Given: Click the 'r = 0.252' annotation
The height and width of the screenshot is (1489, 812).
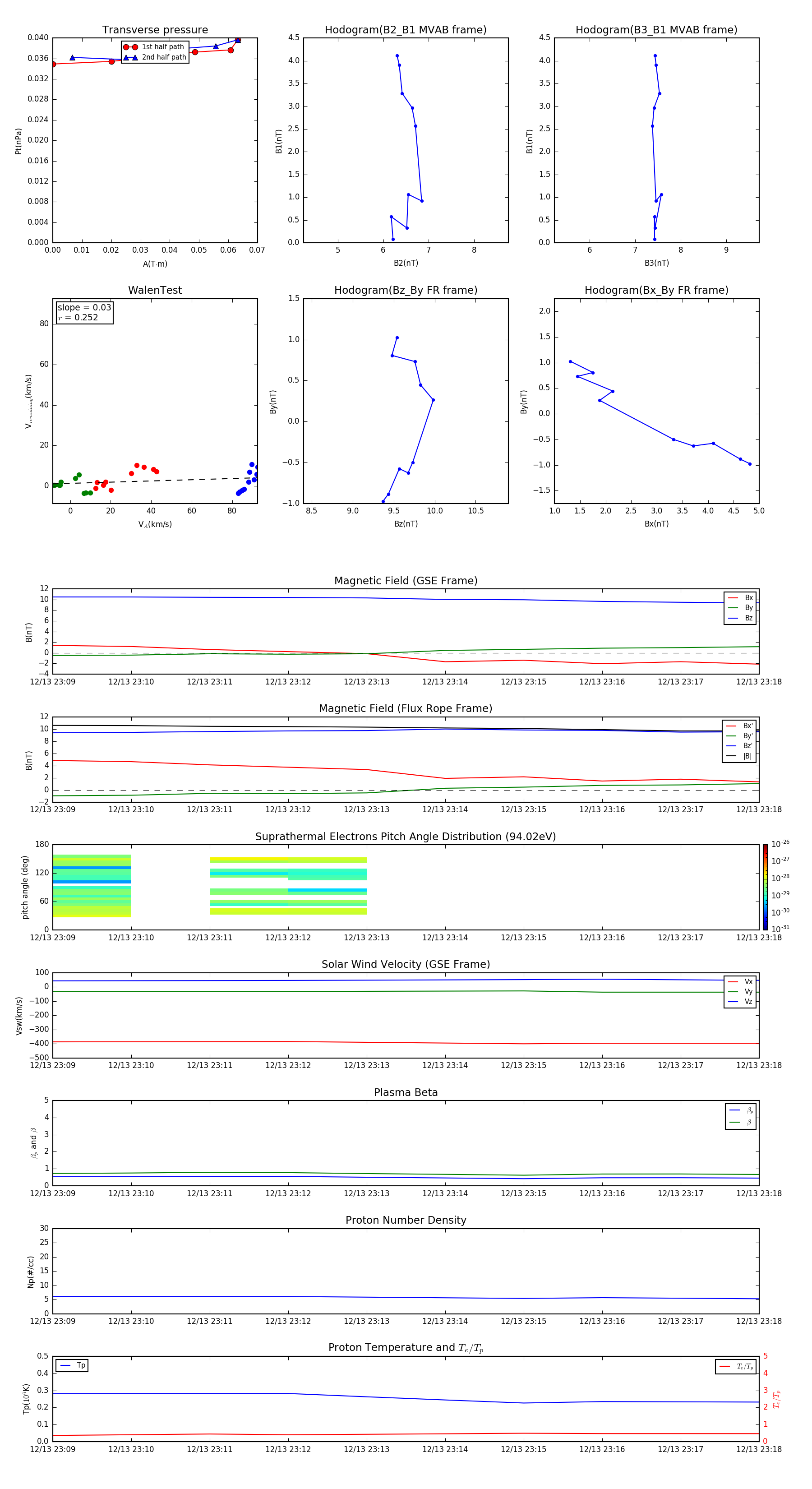Looking at the screenshot, I should pos(78,317).
